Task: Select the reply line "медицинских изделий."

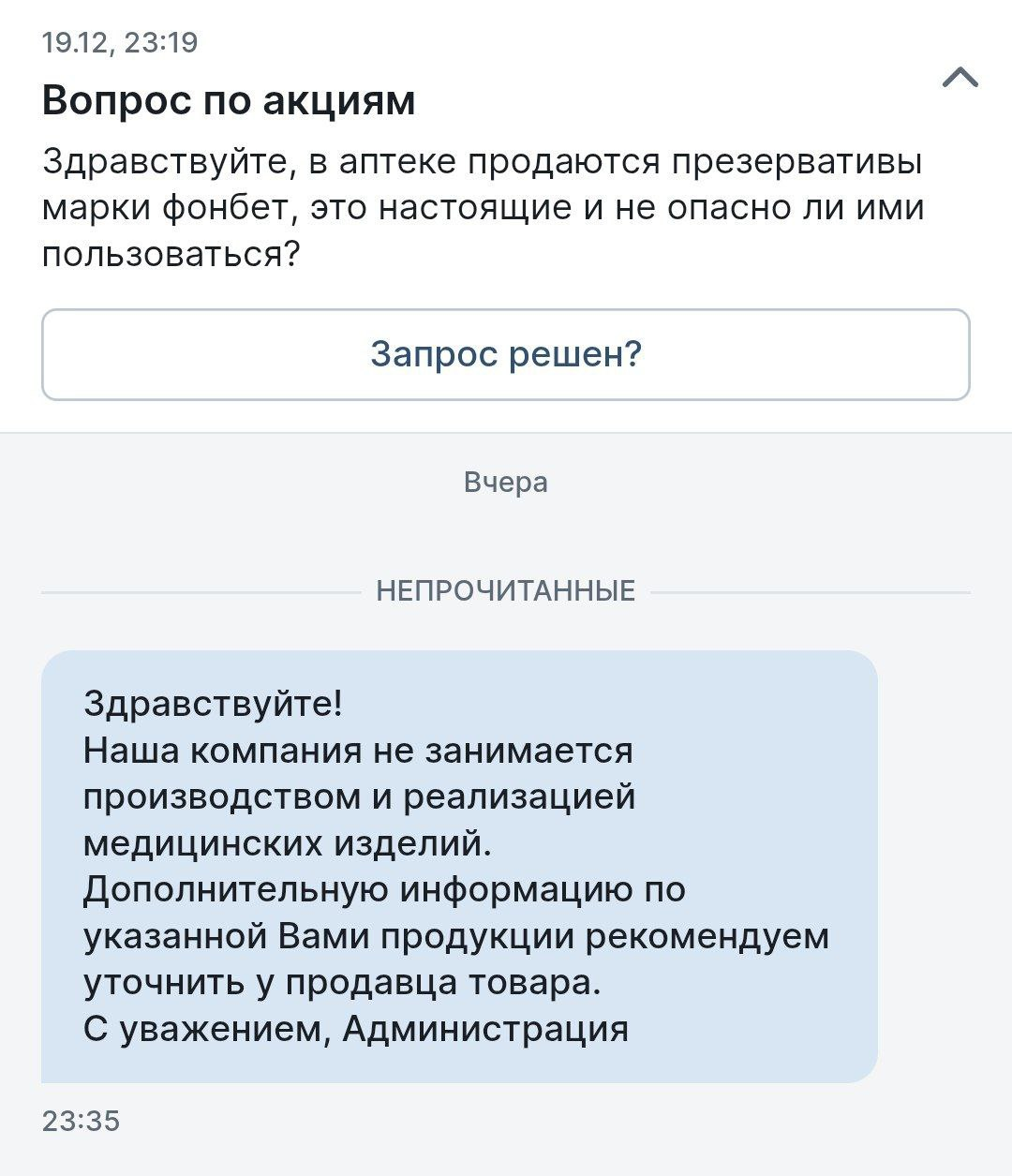Action: tap(288, 843)
